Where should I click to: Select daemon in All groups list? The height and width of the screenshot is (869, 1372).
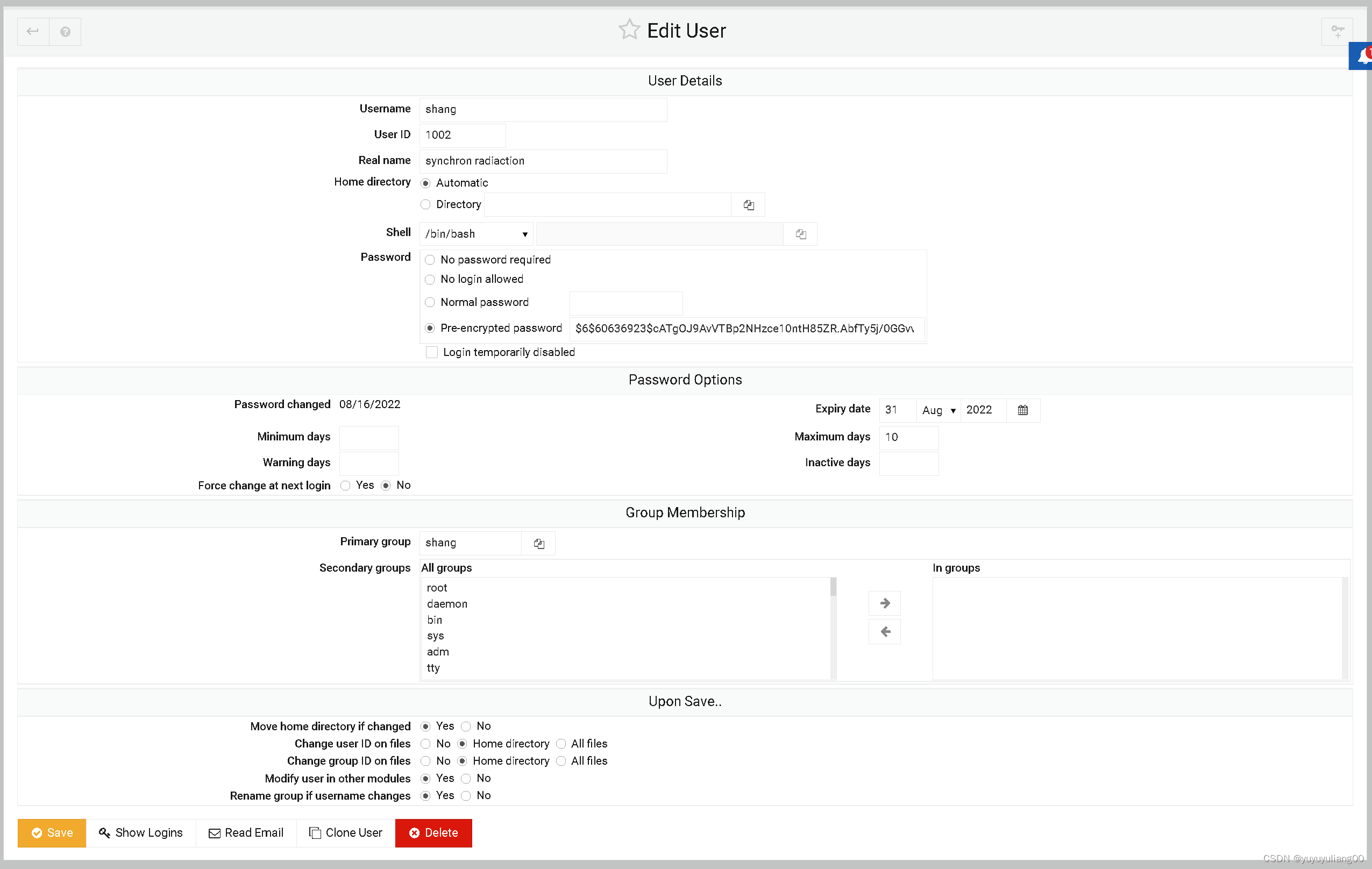(447, 603)
